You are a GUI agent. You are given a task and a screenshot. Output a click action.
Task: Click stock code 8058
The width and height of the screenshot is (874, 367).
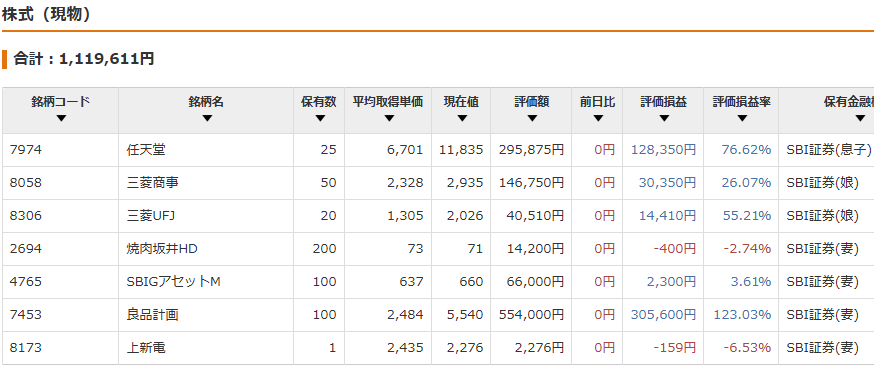[x=26, y=182]
